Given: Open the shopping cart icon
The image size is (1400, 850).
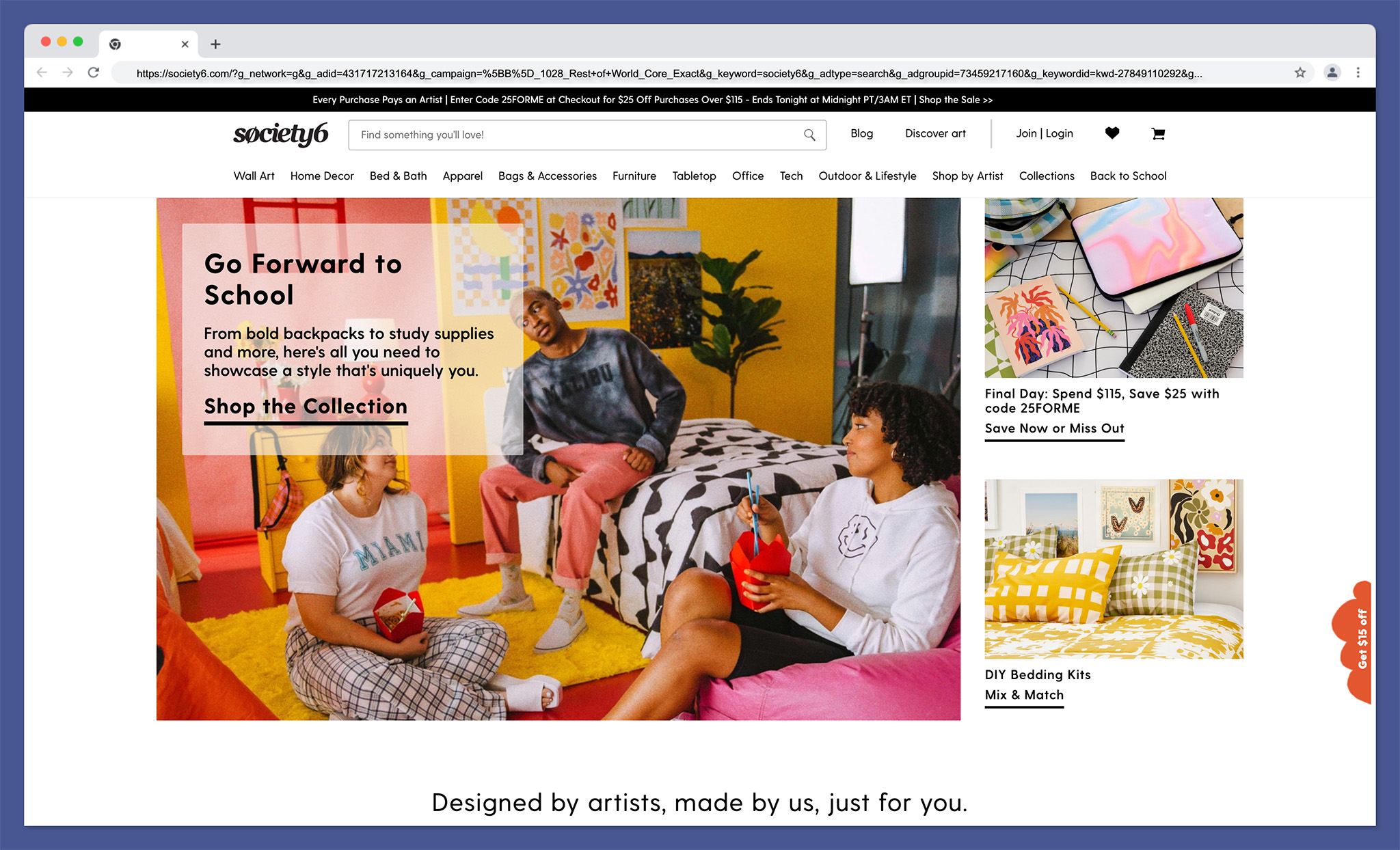Looking at the screenshot, I should pos(1157,134).
